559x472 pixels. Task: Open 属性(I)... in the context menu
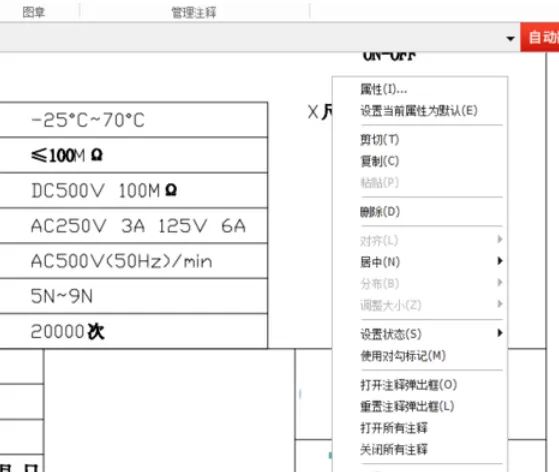[420, 89]
